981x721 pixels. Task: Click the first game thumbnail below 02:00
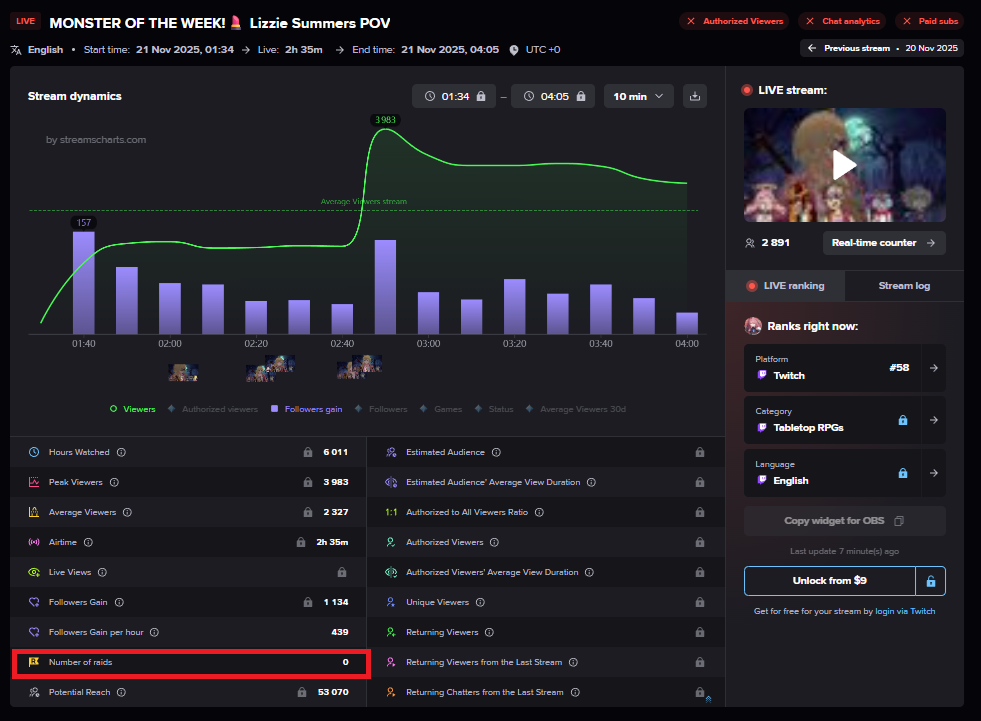pyautogui.click(x=183, y=373)
